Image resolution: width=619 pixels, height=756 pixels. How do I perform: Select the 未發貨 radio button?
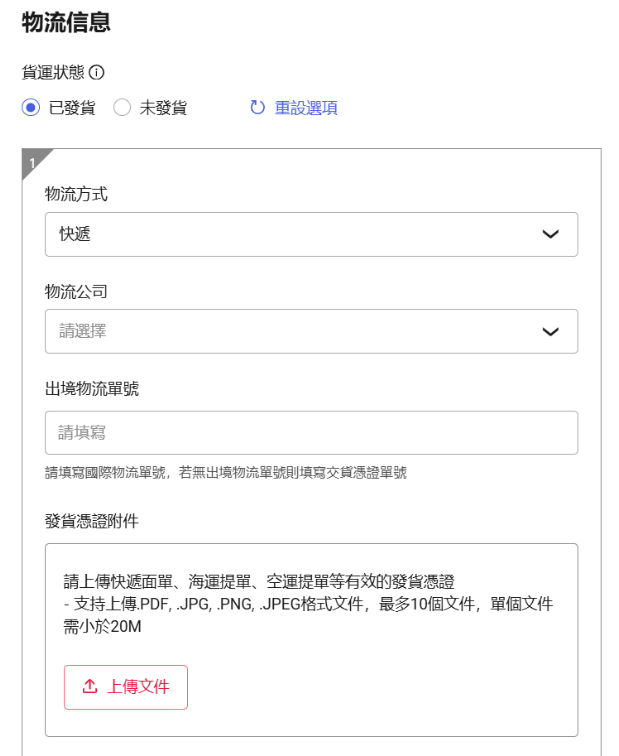pos(122,107)
